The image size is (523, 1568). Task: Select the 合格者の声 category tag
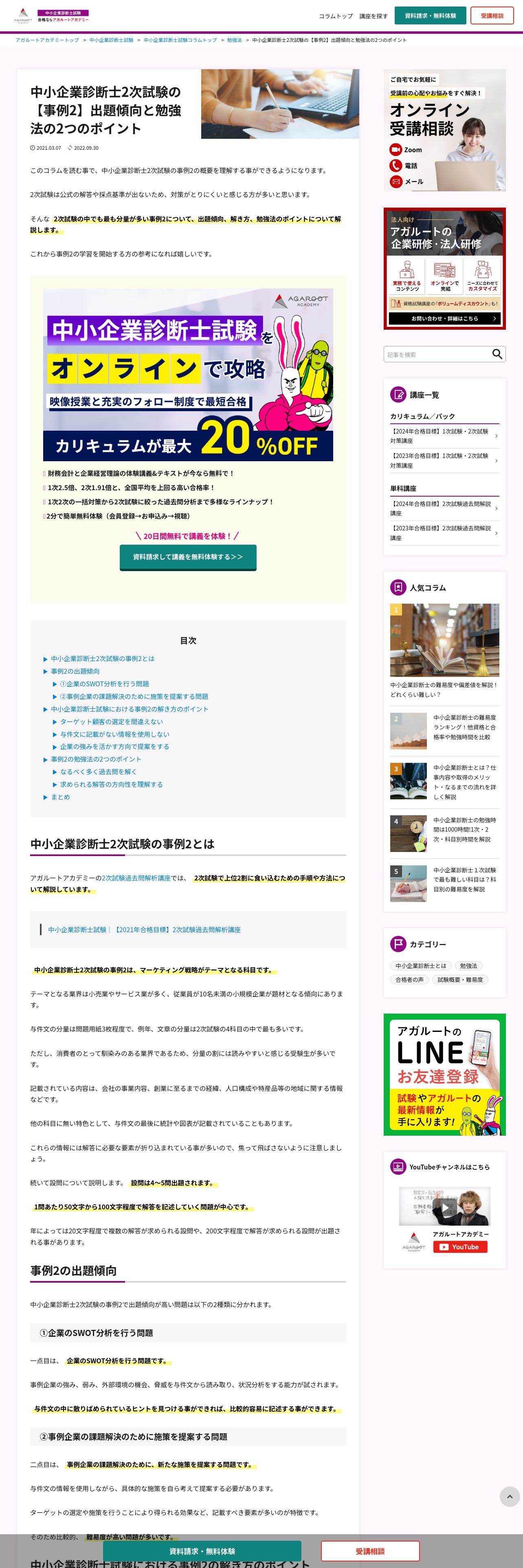[x=409, y=979]
